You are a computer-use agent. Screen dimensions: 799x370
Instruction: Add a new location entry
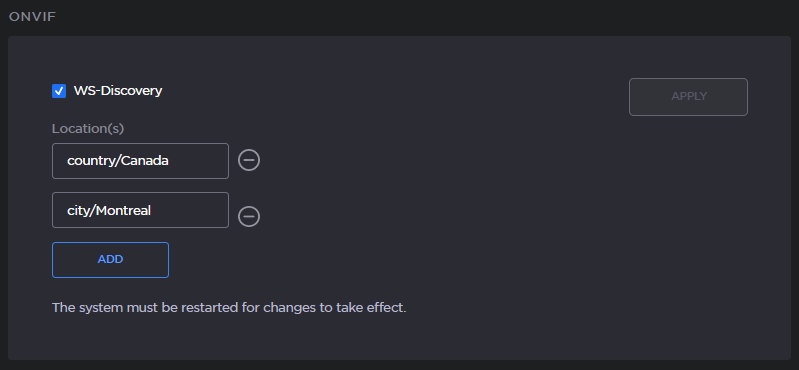click(x=110, y=260)
